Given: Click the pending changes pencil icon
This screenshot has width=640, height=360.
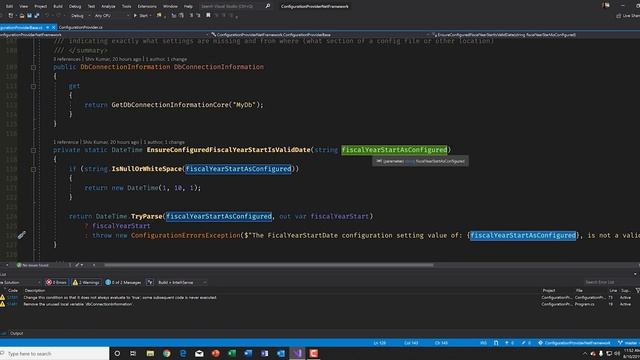Looking at the screenshot, I should 525,343.
